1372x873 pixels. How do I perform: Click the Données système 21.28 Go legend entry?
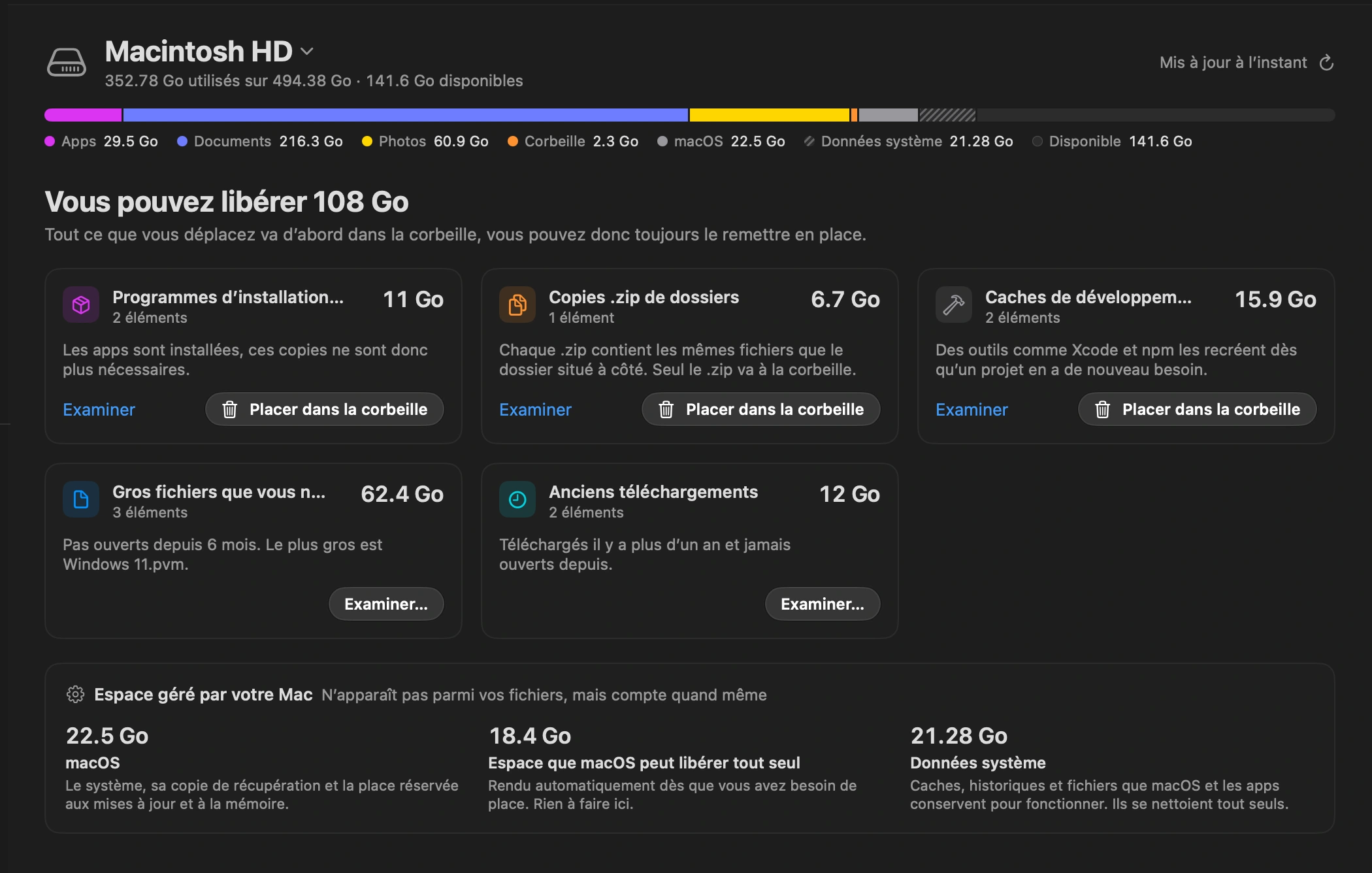(909, 141)
